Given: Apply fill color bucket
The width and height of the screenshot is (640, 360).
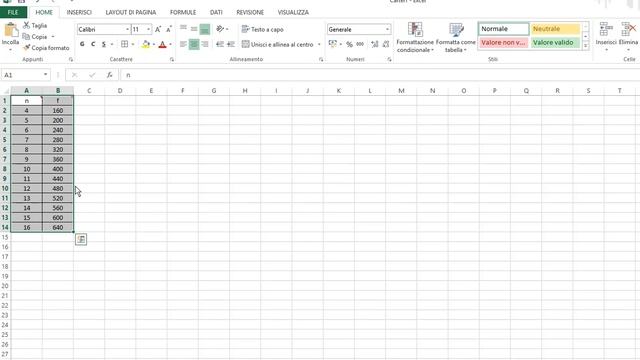Looking at the screenshot, I should [146, 44].
